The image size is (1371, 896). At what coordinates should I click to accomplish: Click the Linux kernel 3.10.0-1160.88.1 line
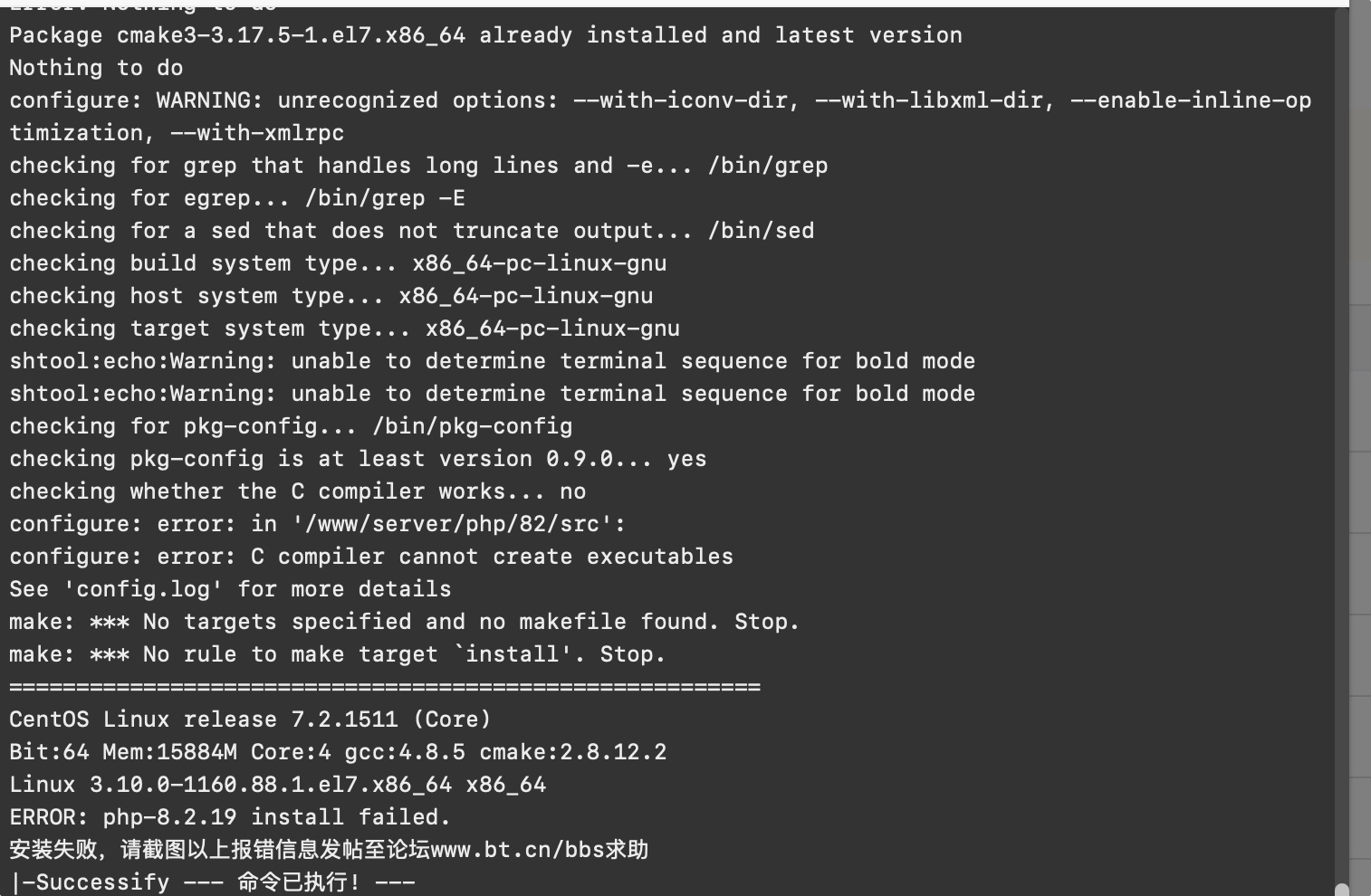[277, 785]
